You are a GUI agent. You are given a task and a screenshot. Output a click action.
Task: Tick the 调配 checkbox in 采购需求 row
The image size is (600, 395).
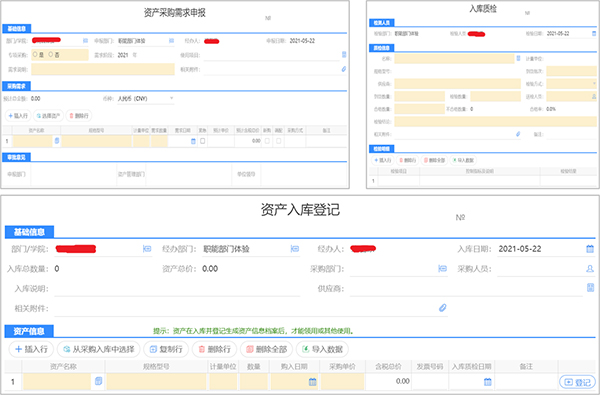tap(279, 141)
